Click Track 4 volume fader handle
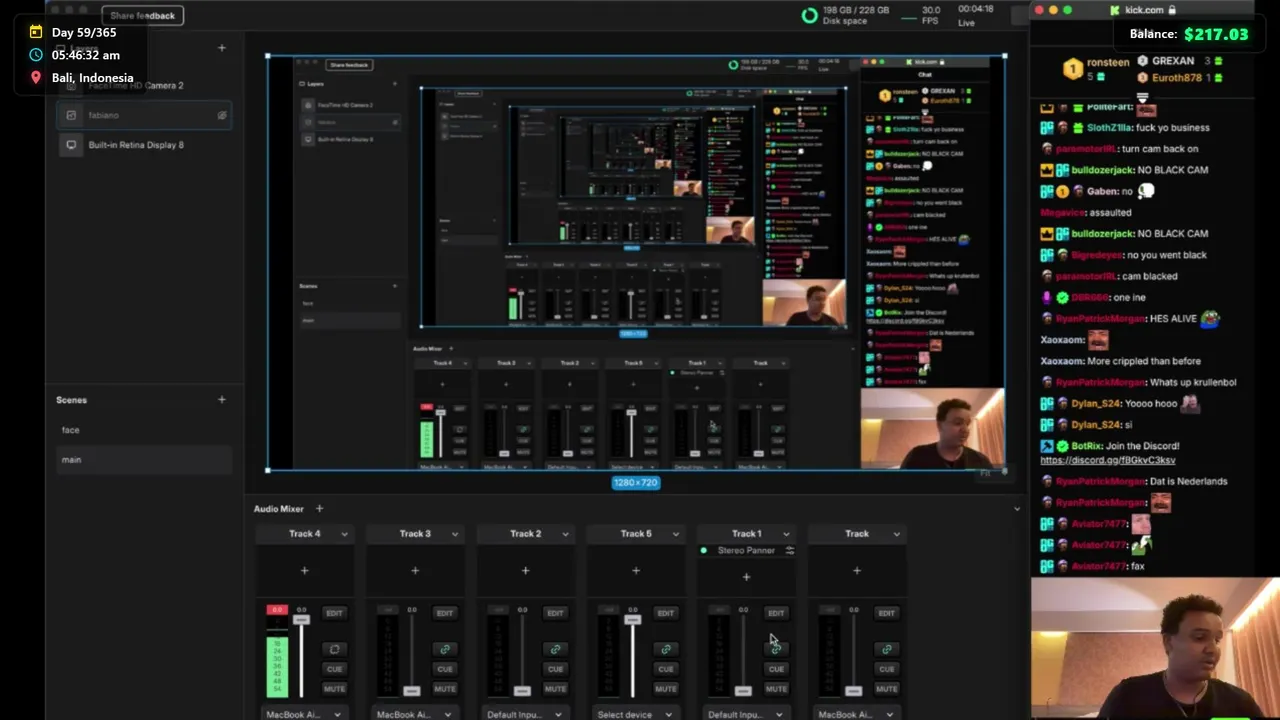 tap(301, 620)
